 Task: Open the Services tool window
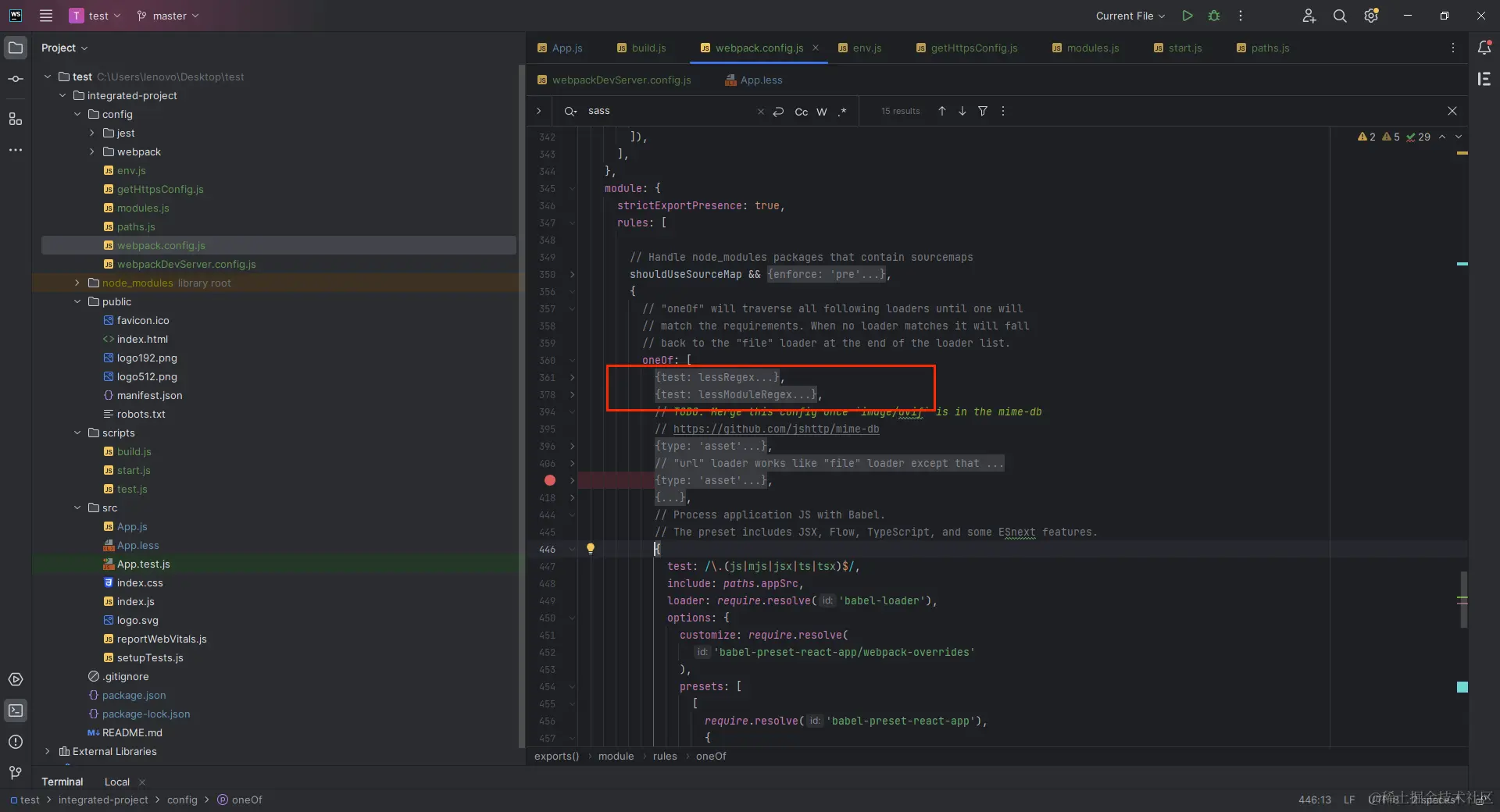[16, 680]
